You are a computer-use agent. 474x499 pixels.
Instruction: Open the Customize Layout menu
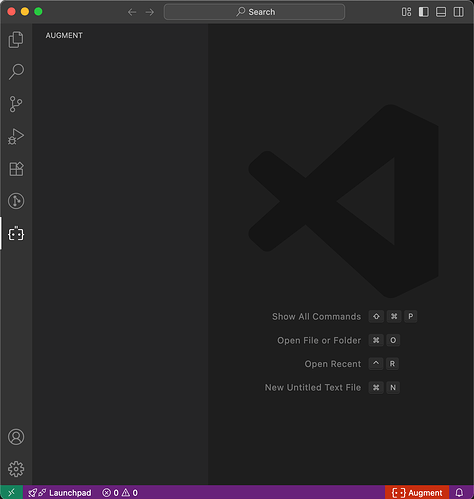pyautogui.click(x=406, y=12)
